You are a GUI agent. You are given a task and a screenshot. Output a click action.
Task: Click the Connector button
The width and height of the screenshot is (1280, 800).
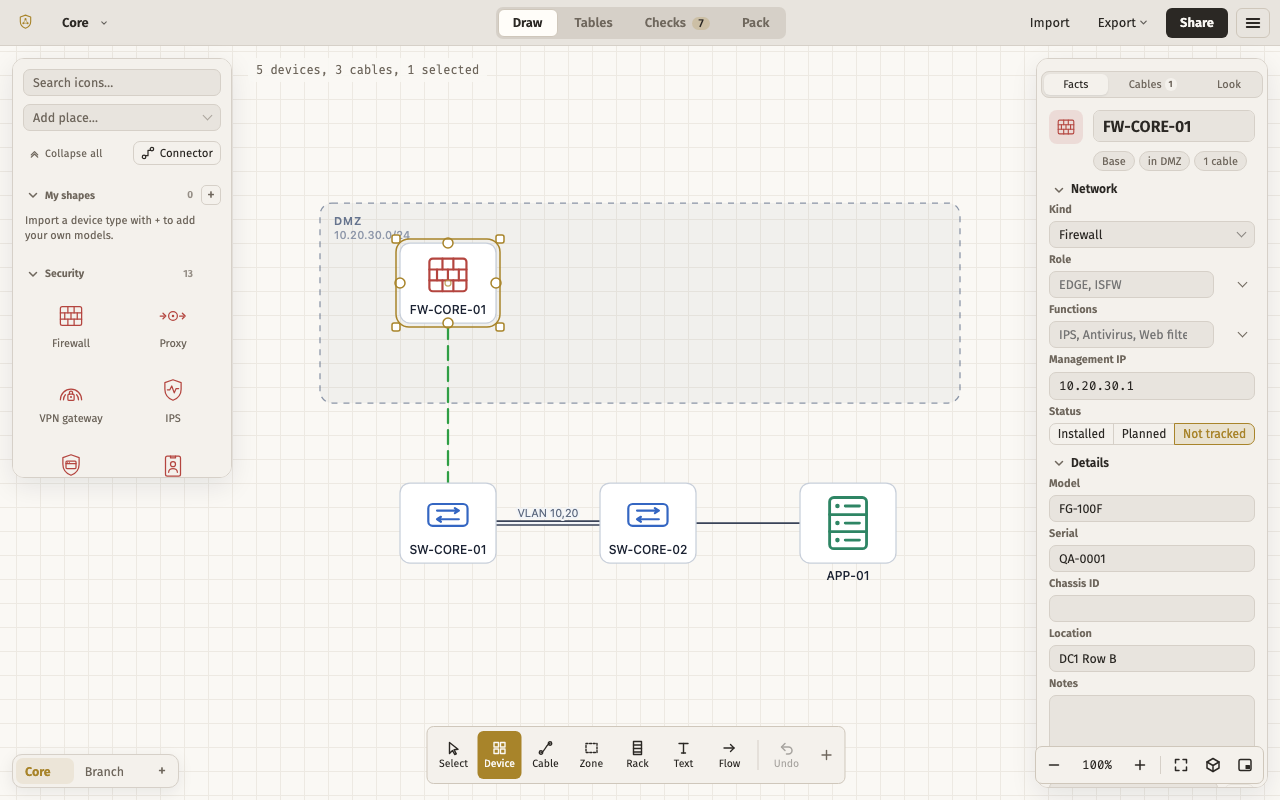177,153
